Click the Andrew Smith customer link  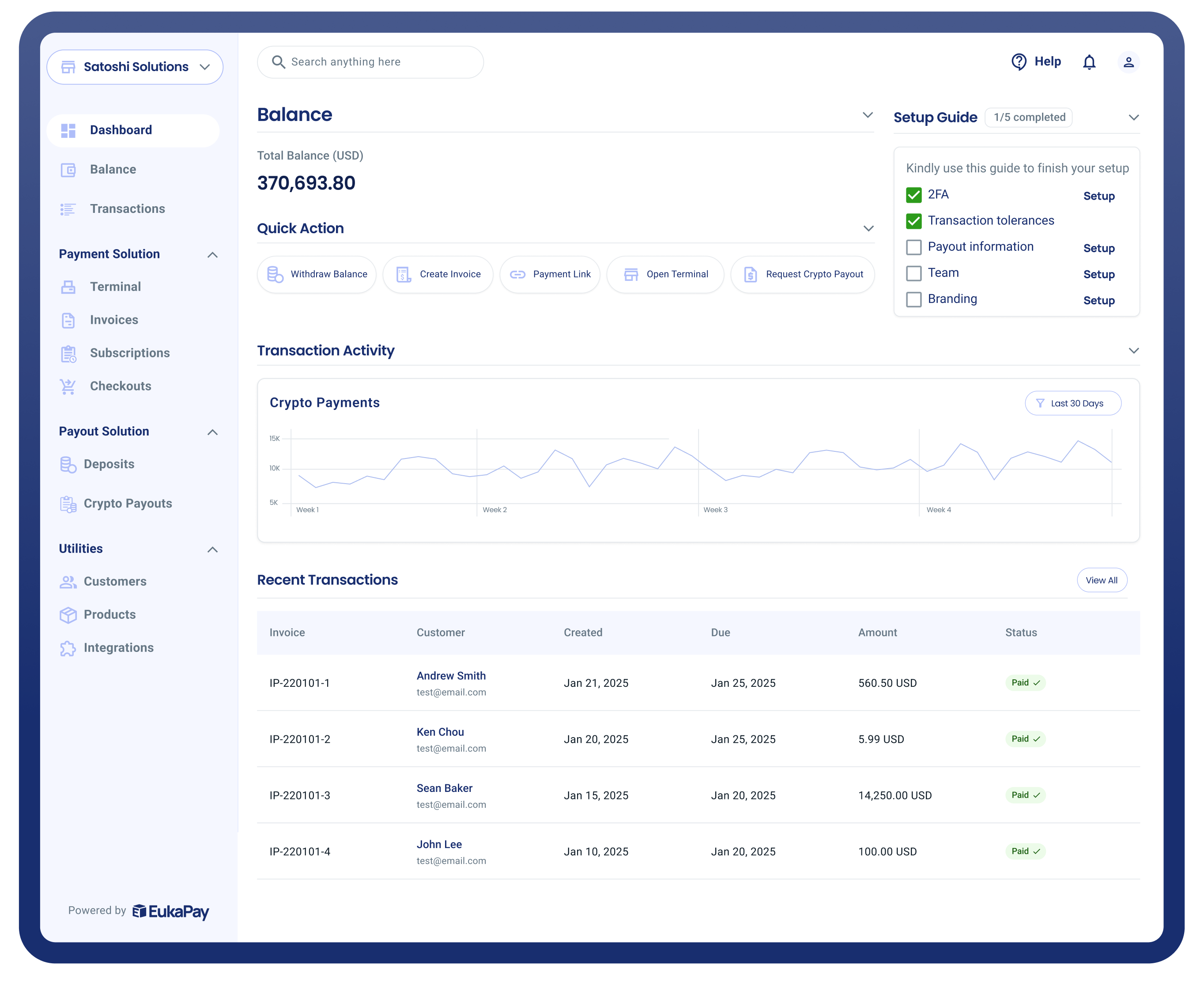(451, 675)
